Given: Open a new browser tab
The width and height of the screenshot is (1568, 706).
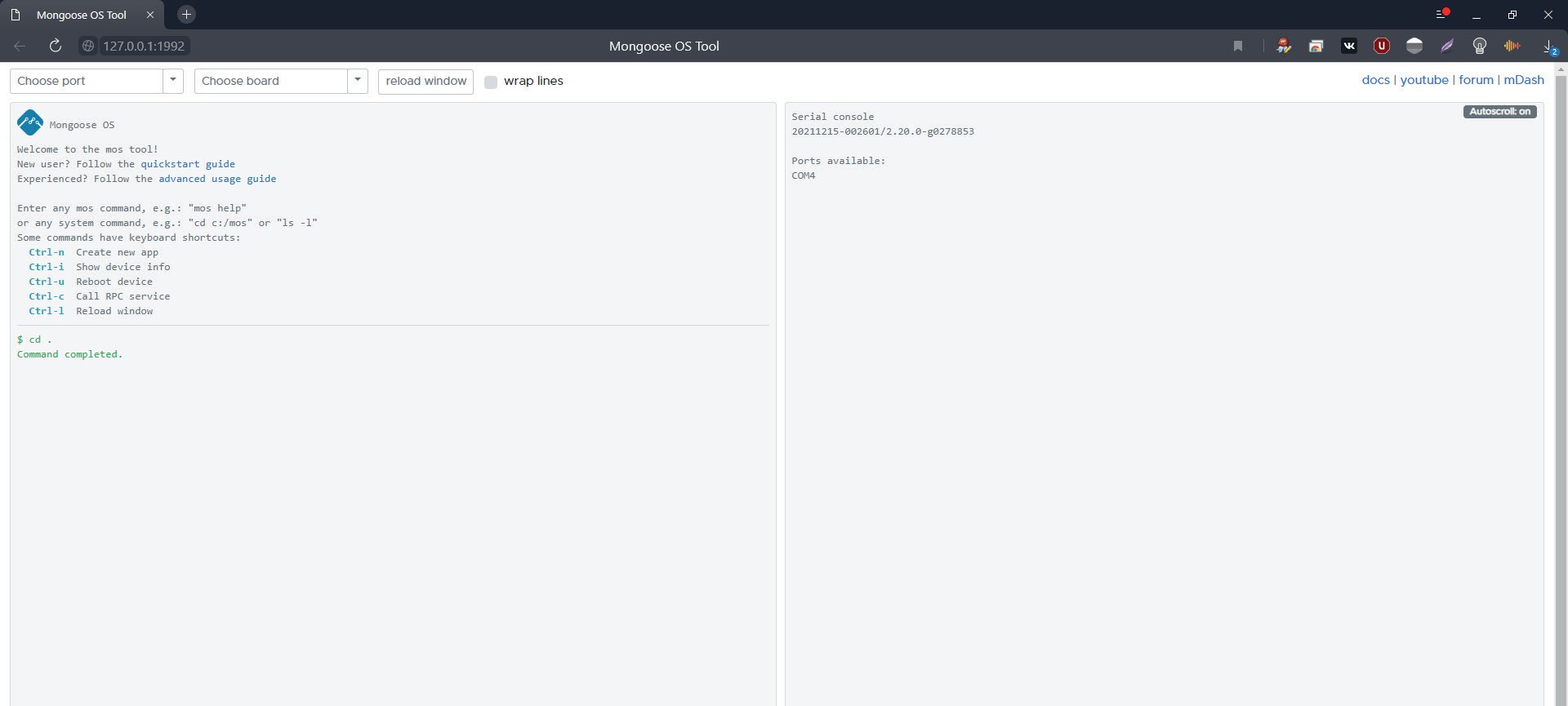Looking at the screenshot, I should 186,15.
